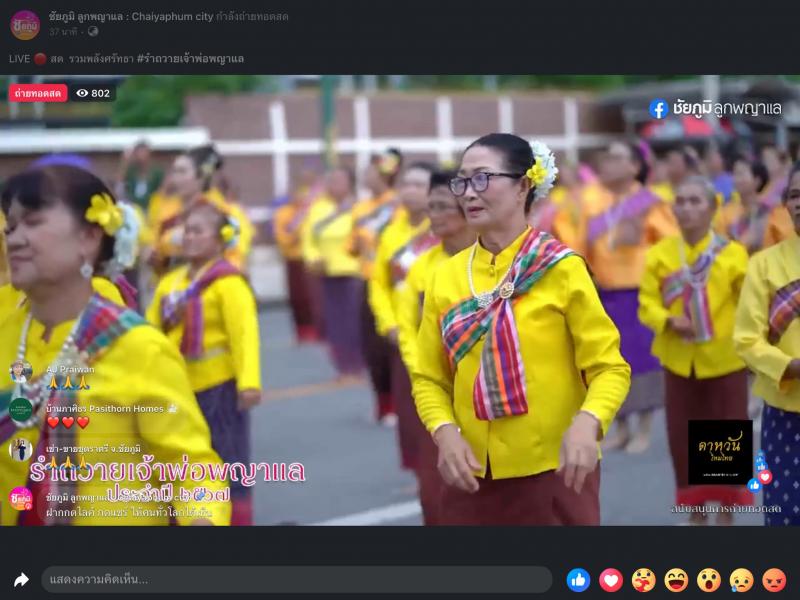Open Pasithorn Homes commenter profile name
Screen dimensions: 800x600
point(103,408)
